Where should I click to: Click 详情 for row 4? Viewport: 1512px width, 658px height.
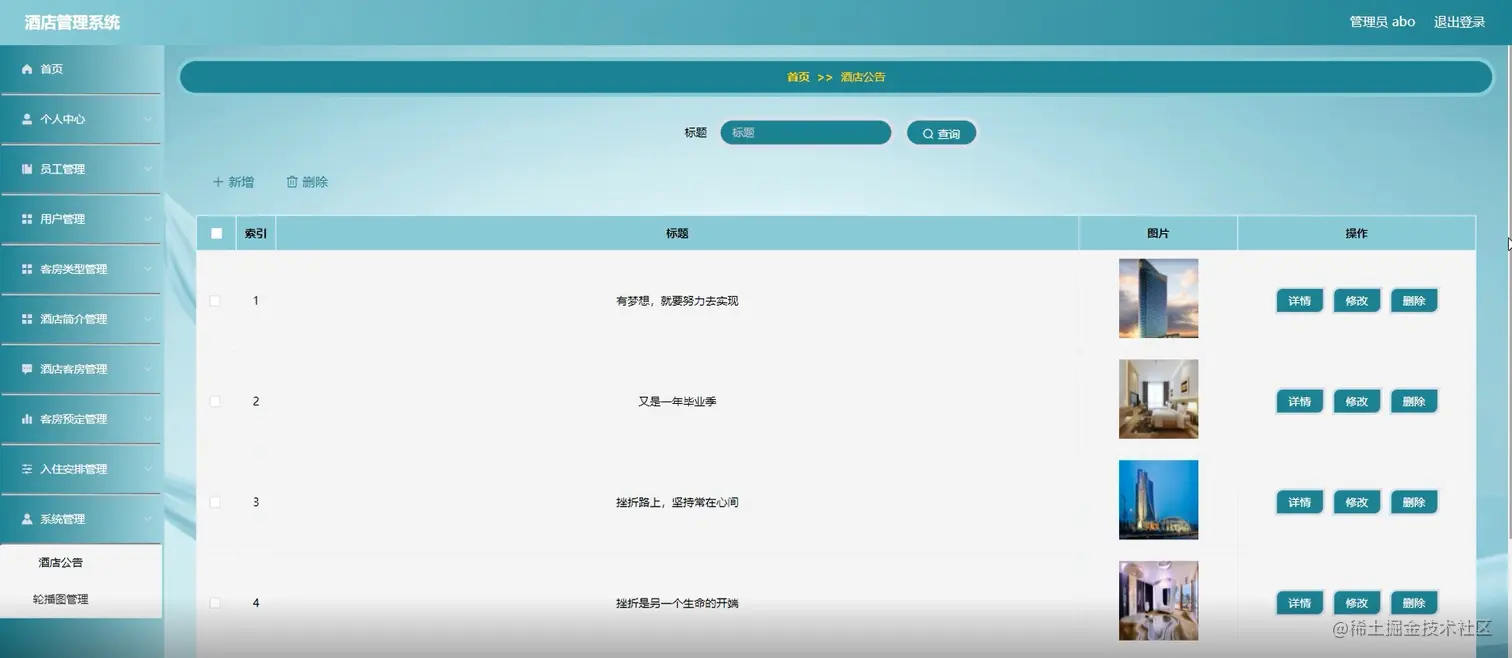[1299, 603]
